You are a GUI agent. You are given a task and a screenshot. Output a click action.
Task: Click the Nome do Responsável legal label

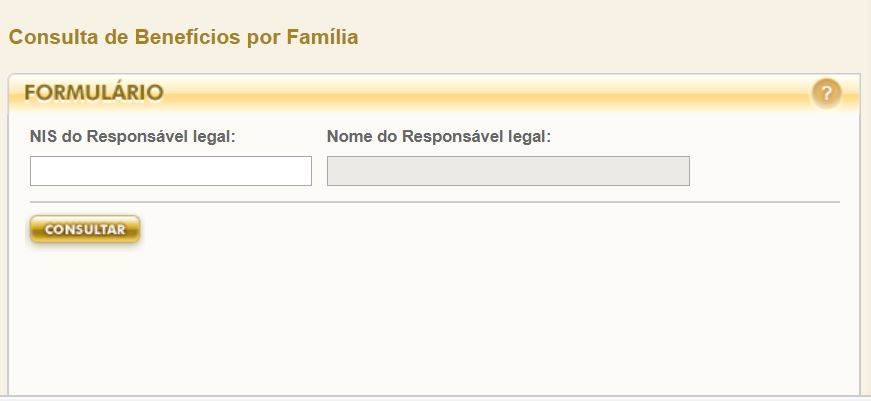[x=439, y=136]
